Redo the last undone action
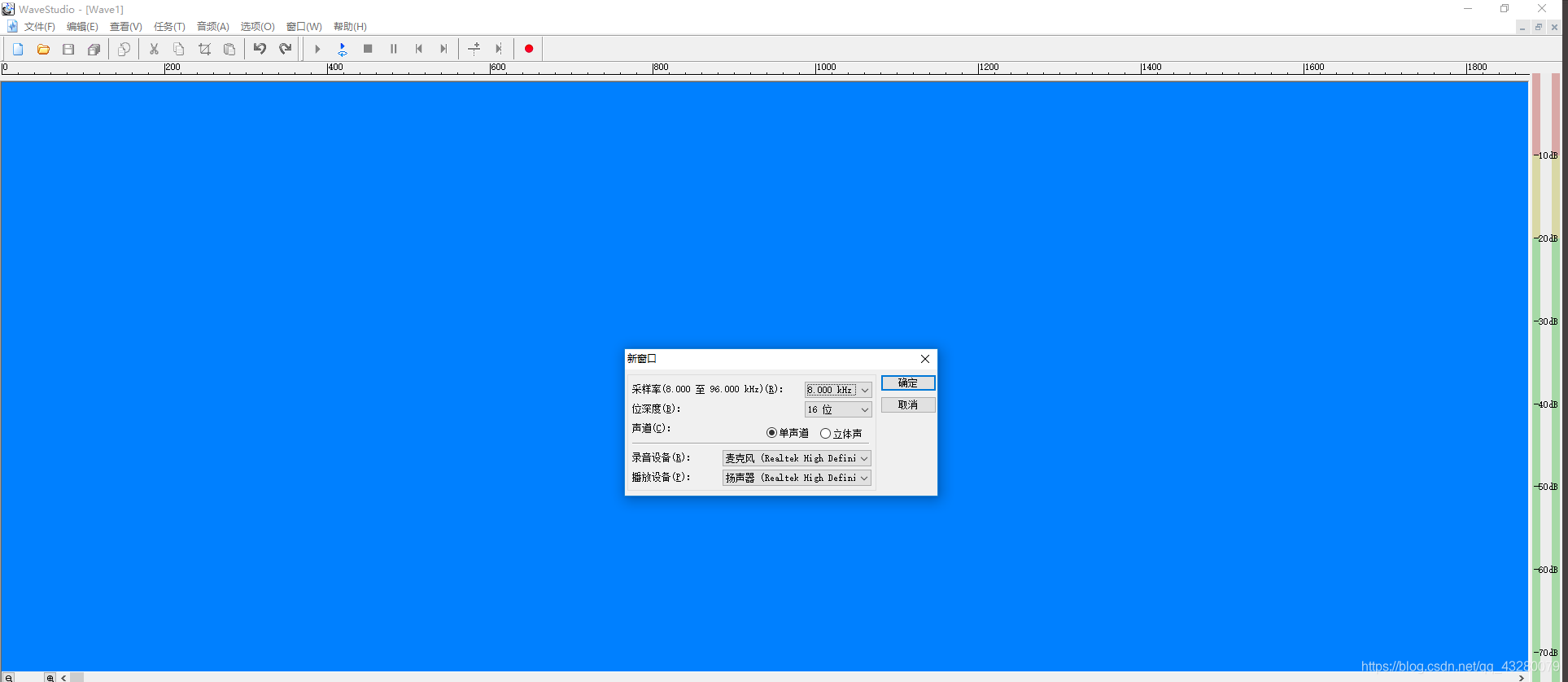The height and width of the screenshot is (682, 1568). [x=285, y=49]
